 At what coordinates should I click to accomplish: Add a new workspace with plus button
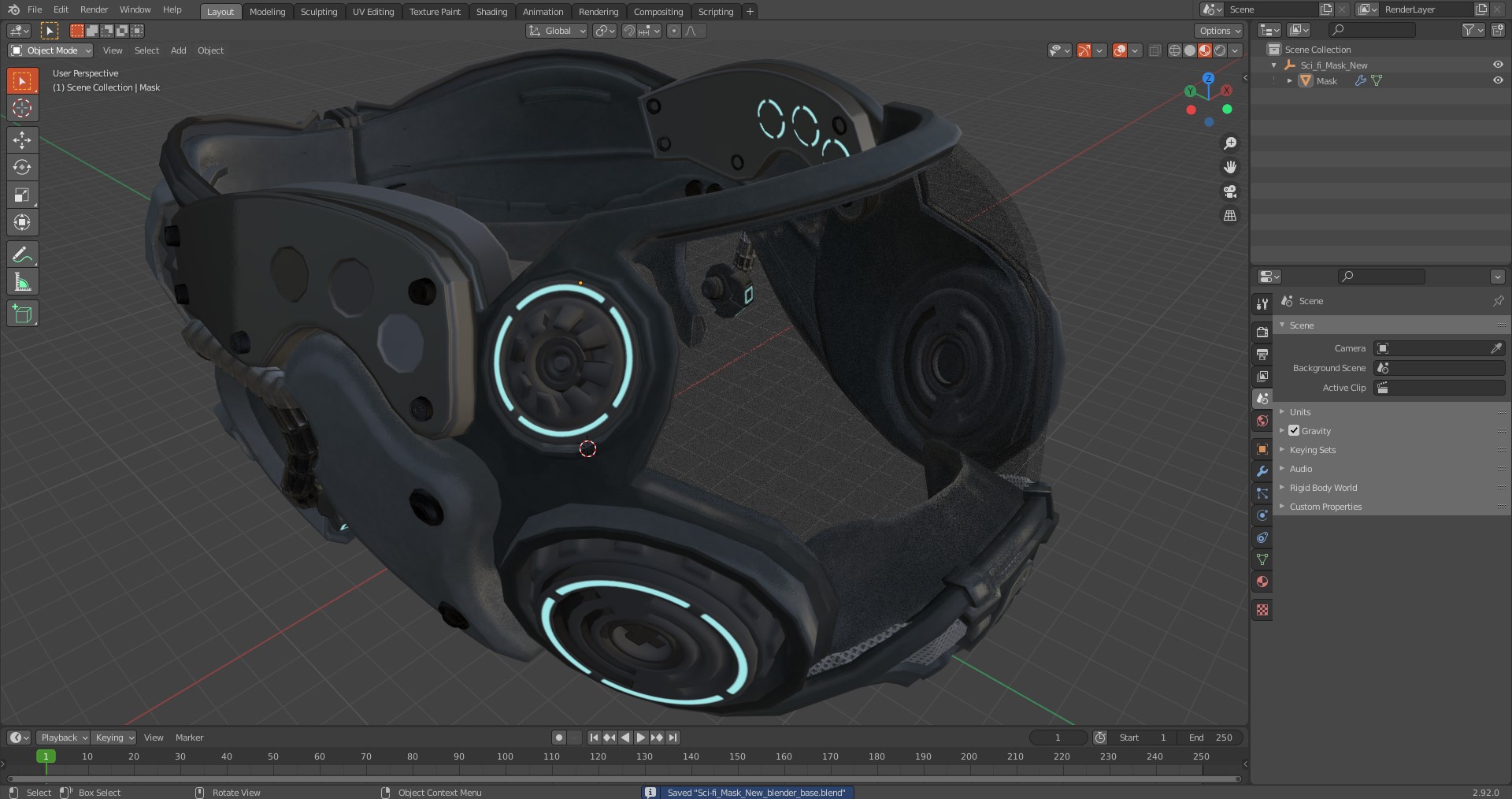click(x=750, y=11)
